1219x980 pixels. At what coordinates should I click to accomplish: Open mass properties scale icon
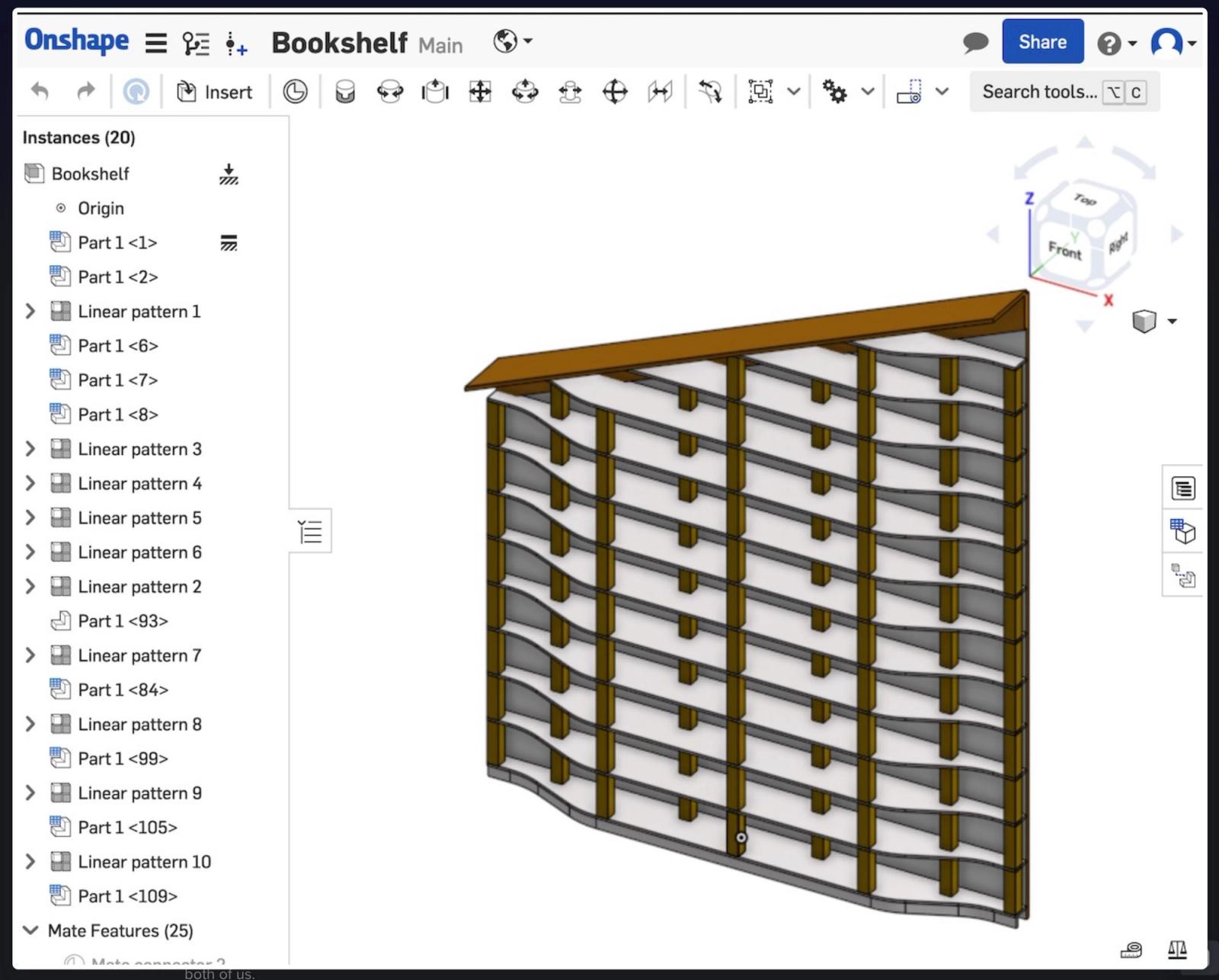(x=1177, y=950)
